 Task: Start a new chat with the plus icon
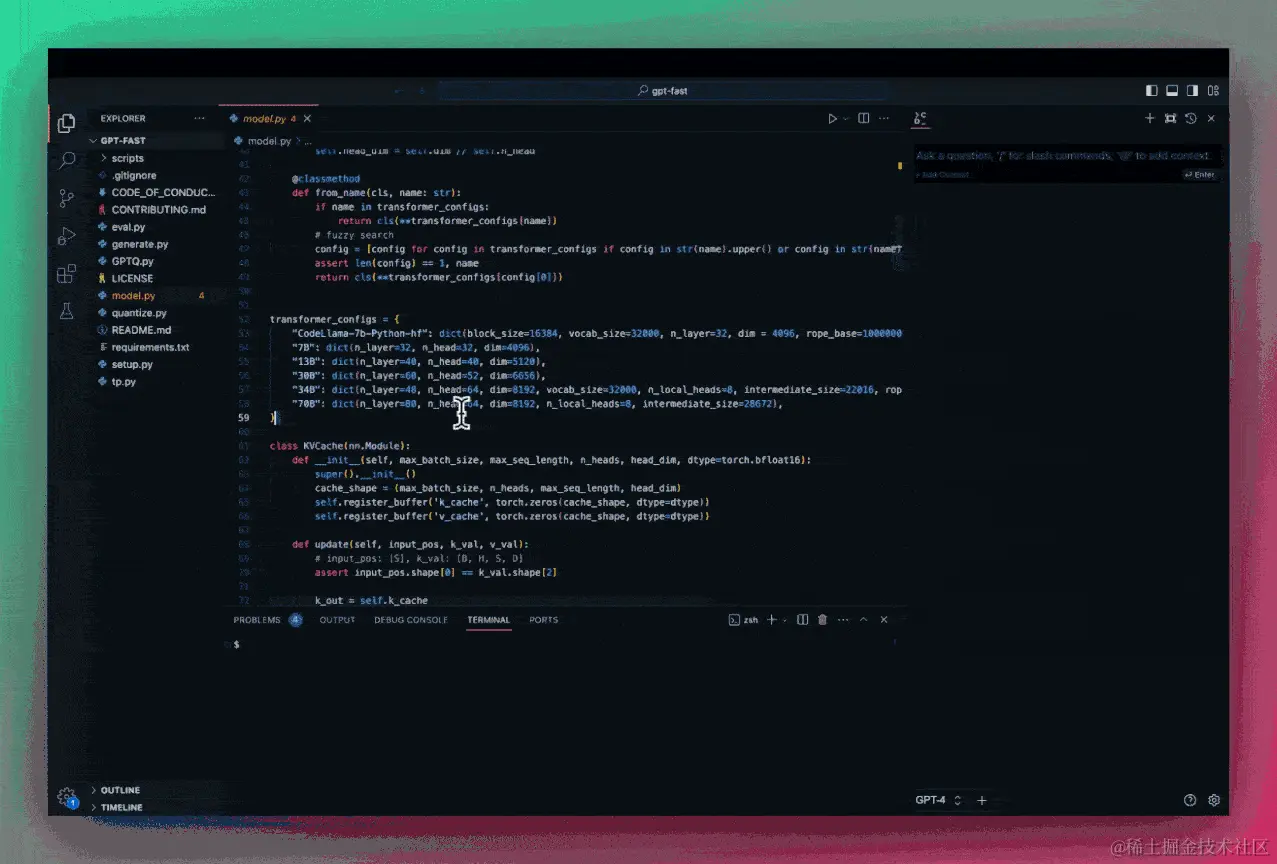click(x=1150, y=118)
